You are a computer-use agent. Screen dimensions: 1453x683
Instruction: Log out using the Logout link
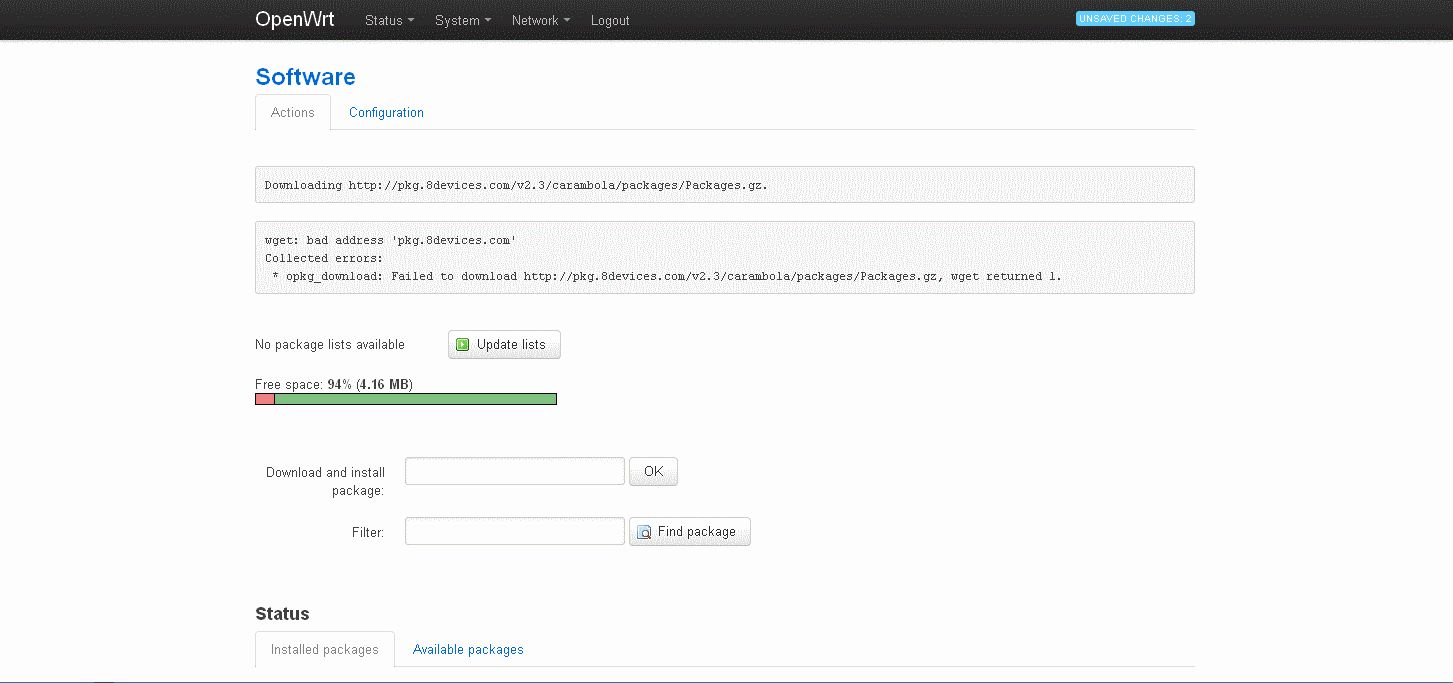pos(610,20)
